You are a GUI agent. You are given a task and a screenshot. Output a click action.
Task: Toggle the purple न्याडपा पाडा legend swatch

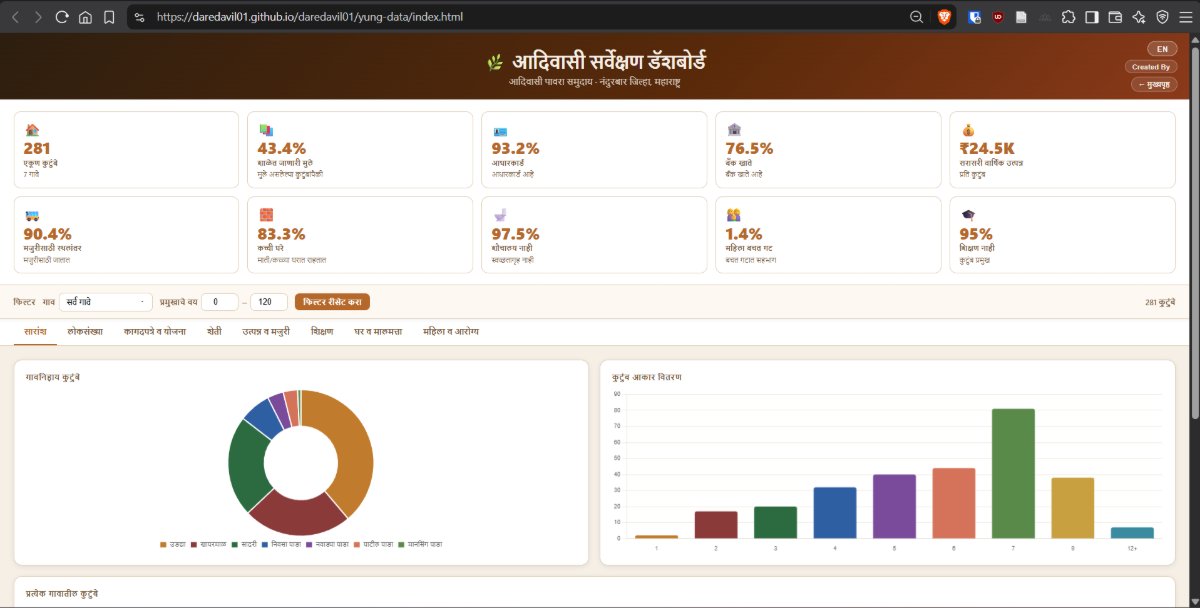point(310,544)
